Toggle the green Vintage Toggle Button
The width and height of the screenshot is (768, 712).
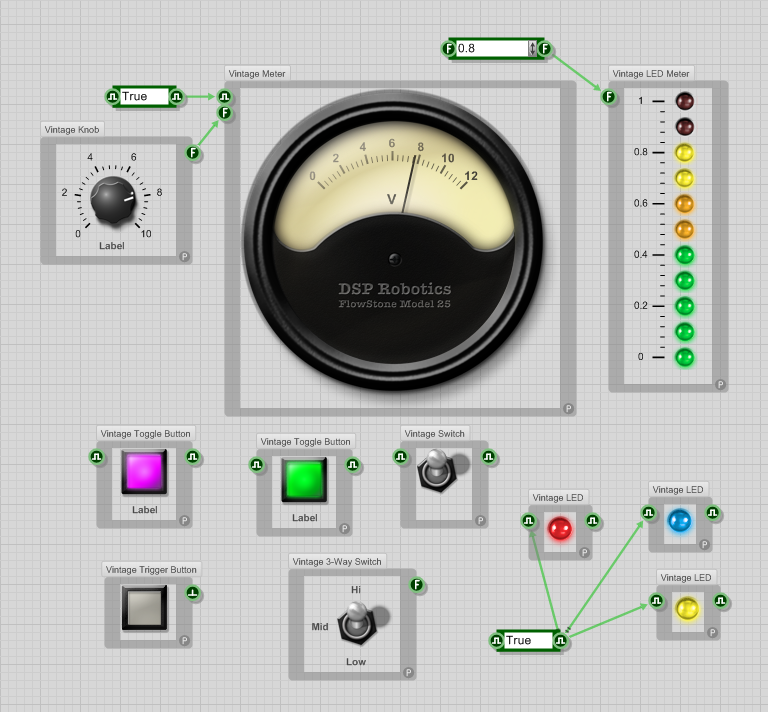tap(304, 479)
